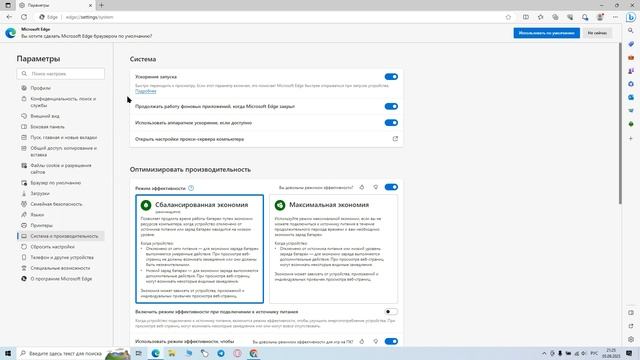Click the settings search field

[61, 74]
